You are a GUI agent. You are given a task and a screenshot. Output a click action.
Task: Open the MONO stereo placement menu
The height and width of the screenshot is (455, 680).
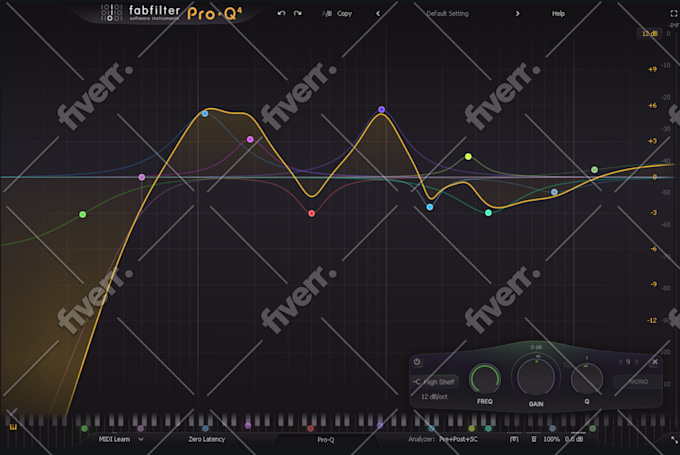[638, 382]
